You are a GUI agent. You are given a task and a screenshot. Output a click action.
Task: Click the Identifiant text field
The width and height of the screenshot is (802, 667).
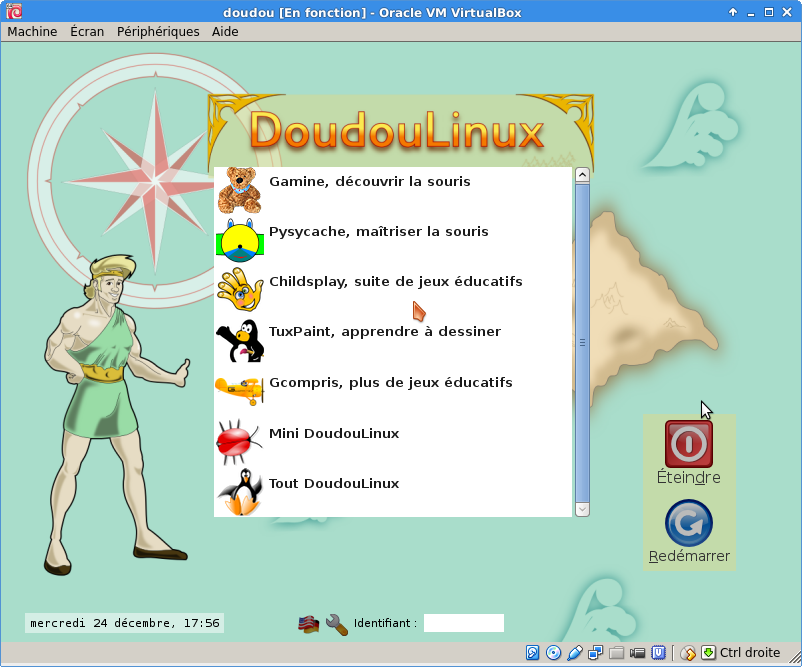coord(464,623)
